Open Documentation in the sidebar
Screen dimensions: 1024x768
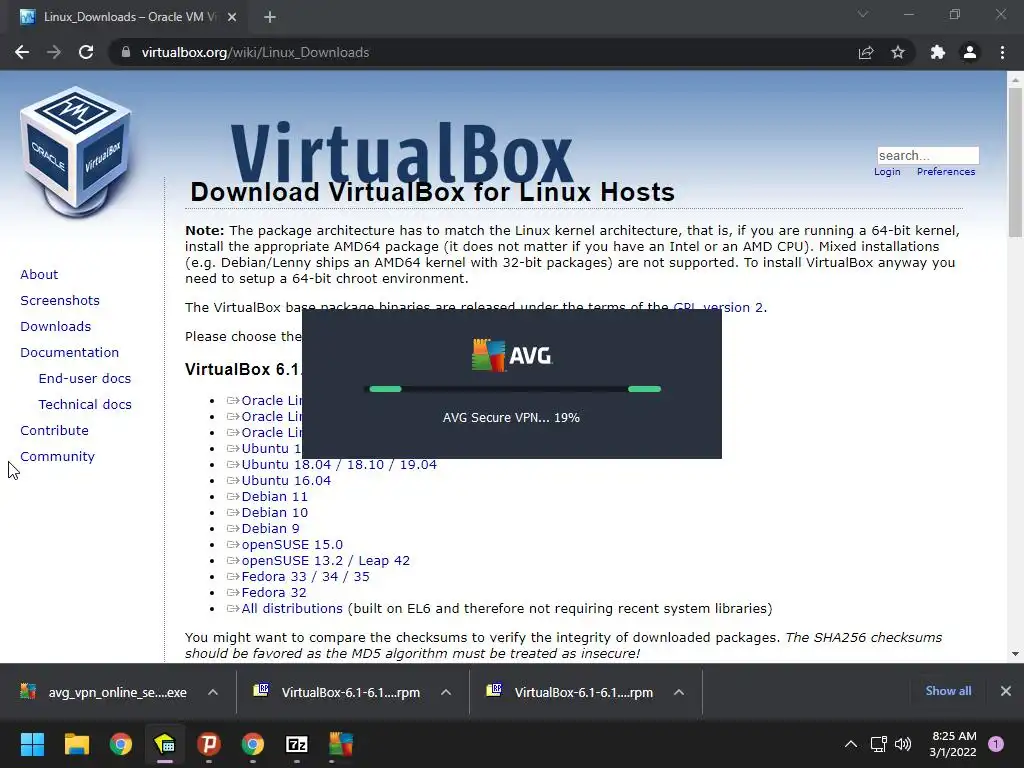70,353
